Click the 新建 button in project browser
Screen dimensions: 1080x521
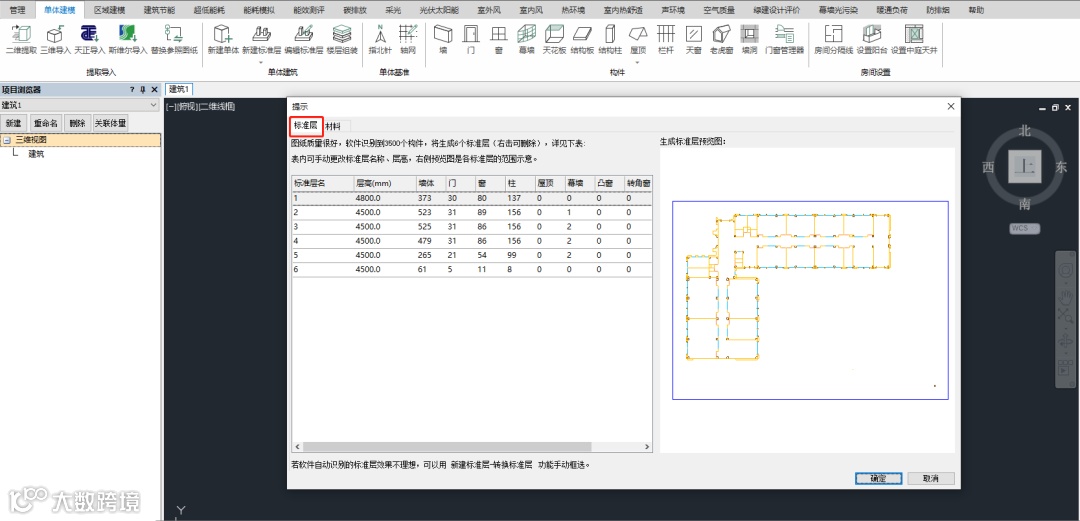pos(13,123)
